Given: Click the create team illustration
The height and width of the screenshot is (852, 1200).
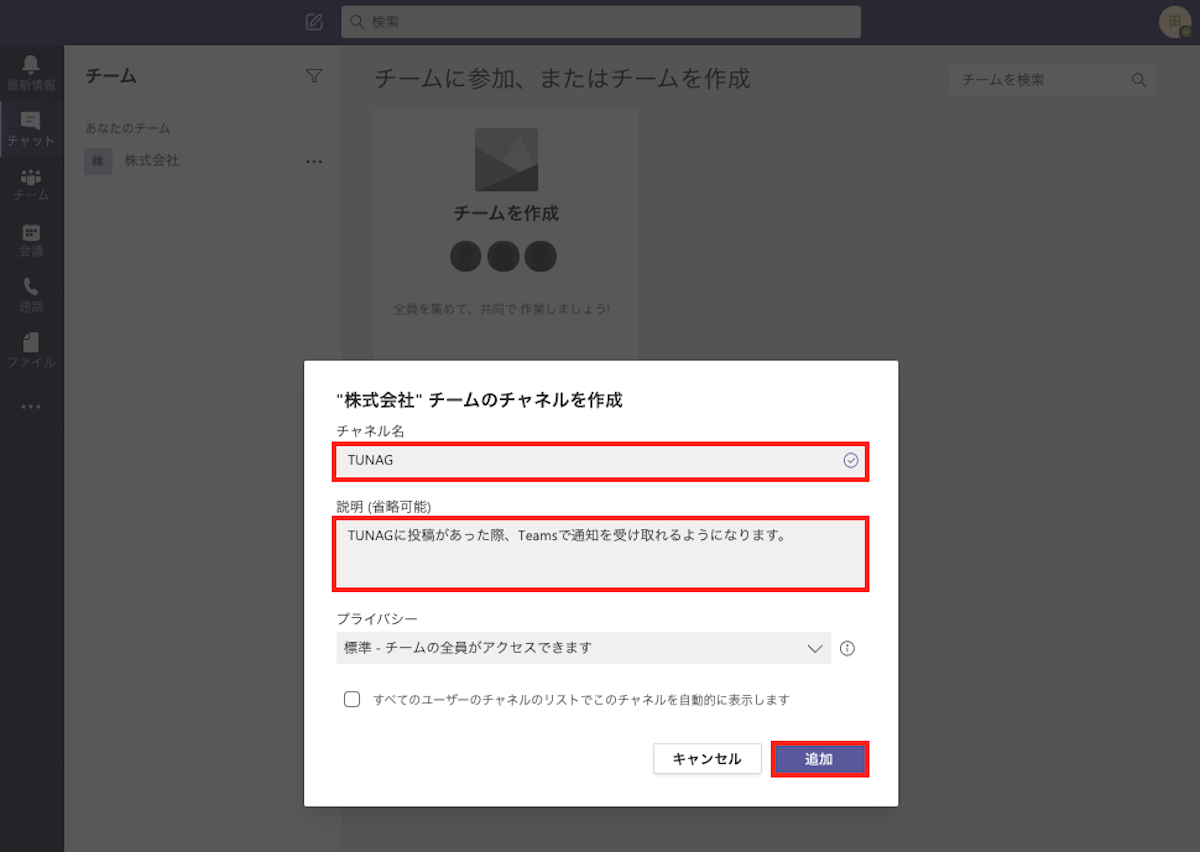Looking at the screenshot, I should [x=506, y=160].
